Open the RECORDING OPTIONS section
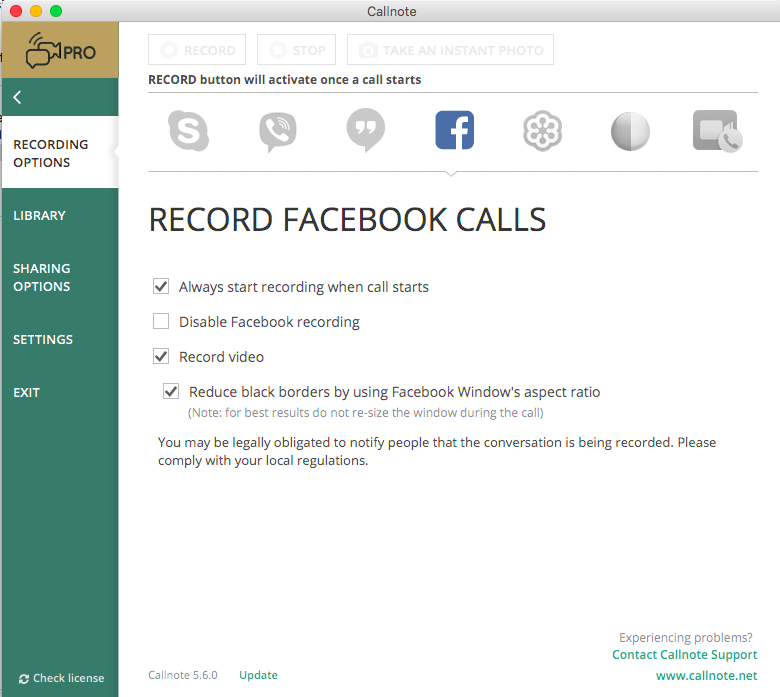 point(60,153)
